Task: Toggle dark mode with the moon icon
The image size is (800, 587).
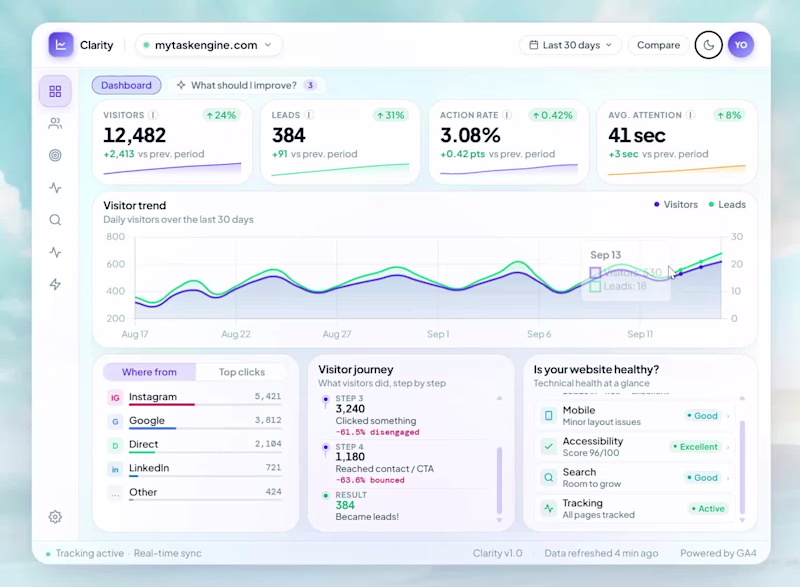Action: (x=708, y=45)
